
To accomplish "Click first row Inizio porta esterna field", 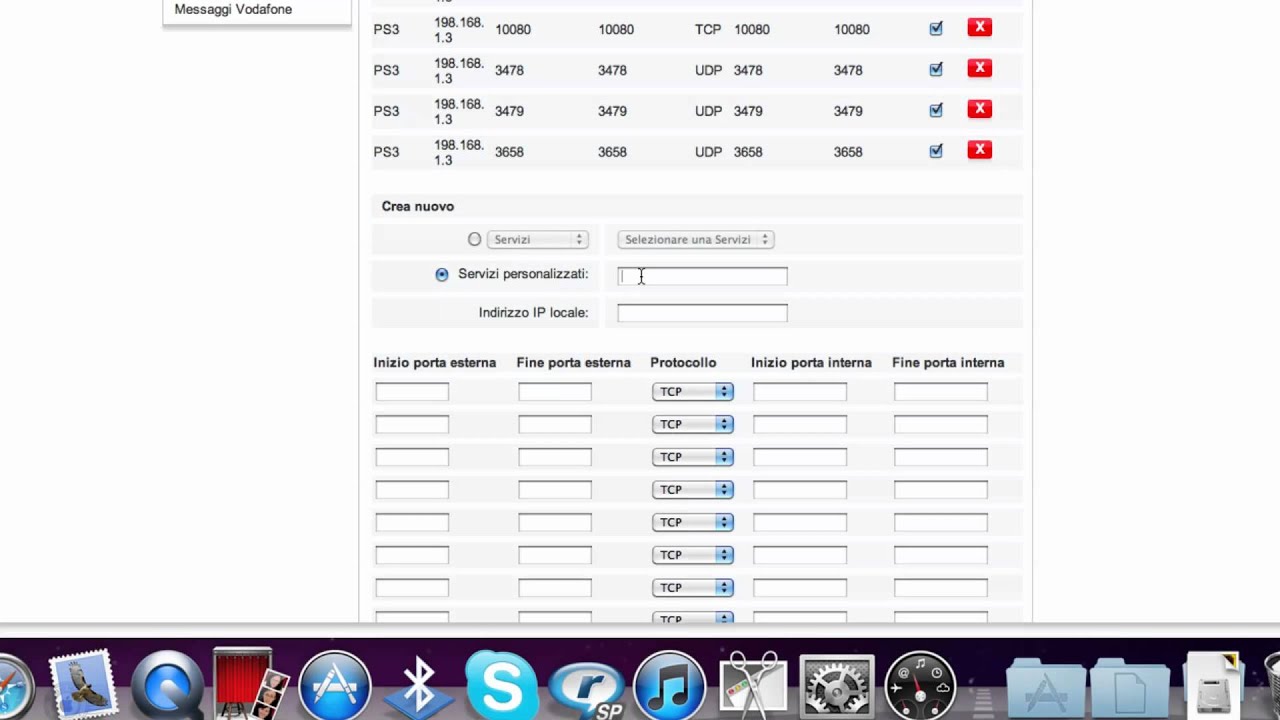I will pyautogui.click(x=412, y=392).
